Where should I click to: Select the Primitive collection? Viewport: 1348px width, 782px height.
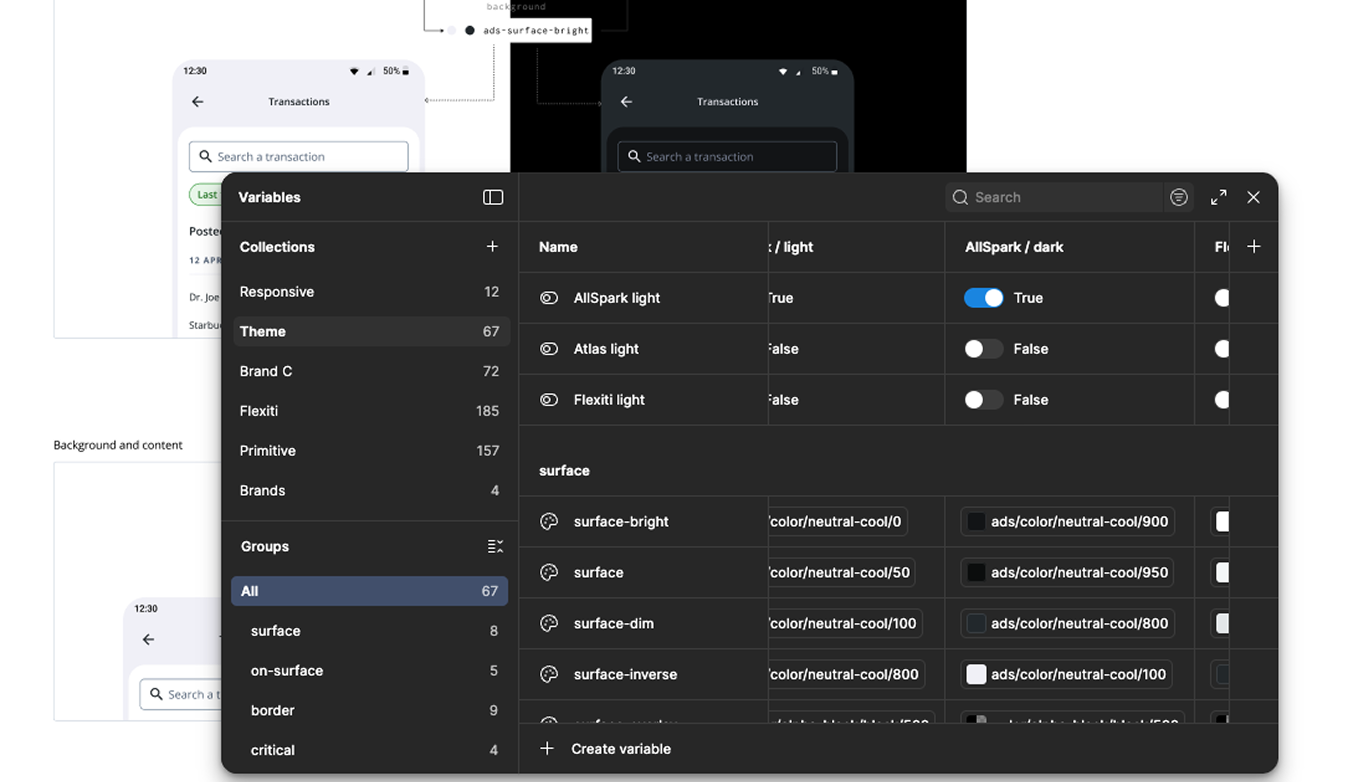coord(268,451)
